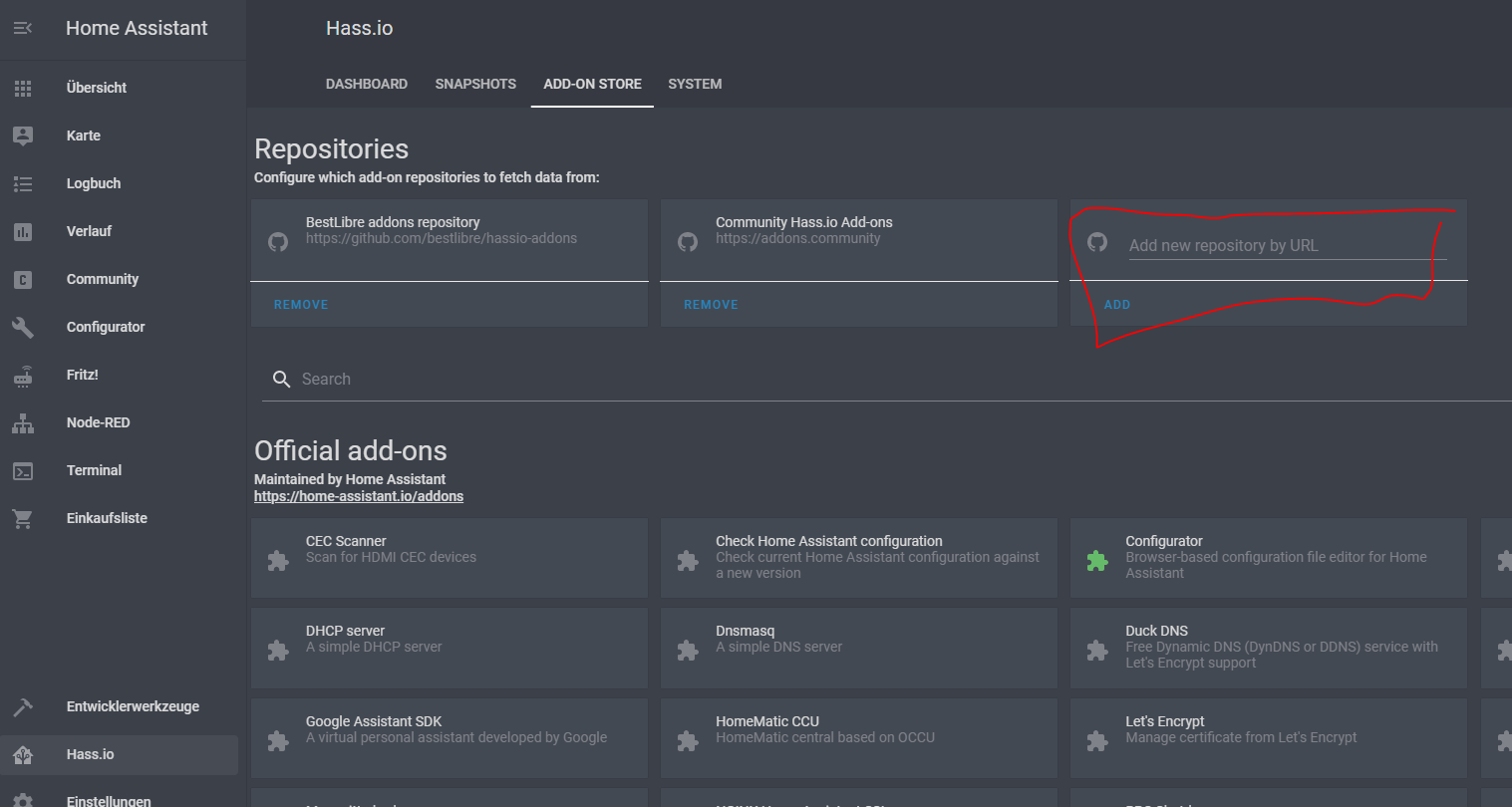Select the Verlauf chart icon
The height and width of the screenshot is (807, 1512).
click(23, 231)
